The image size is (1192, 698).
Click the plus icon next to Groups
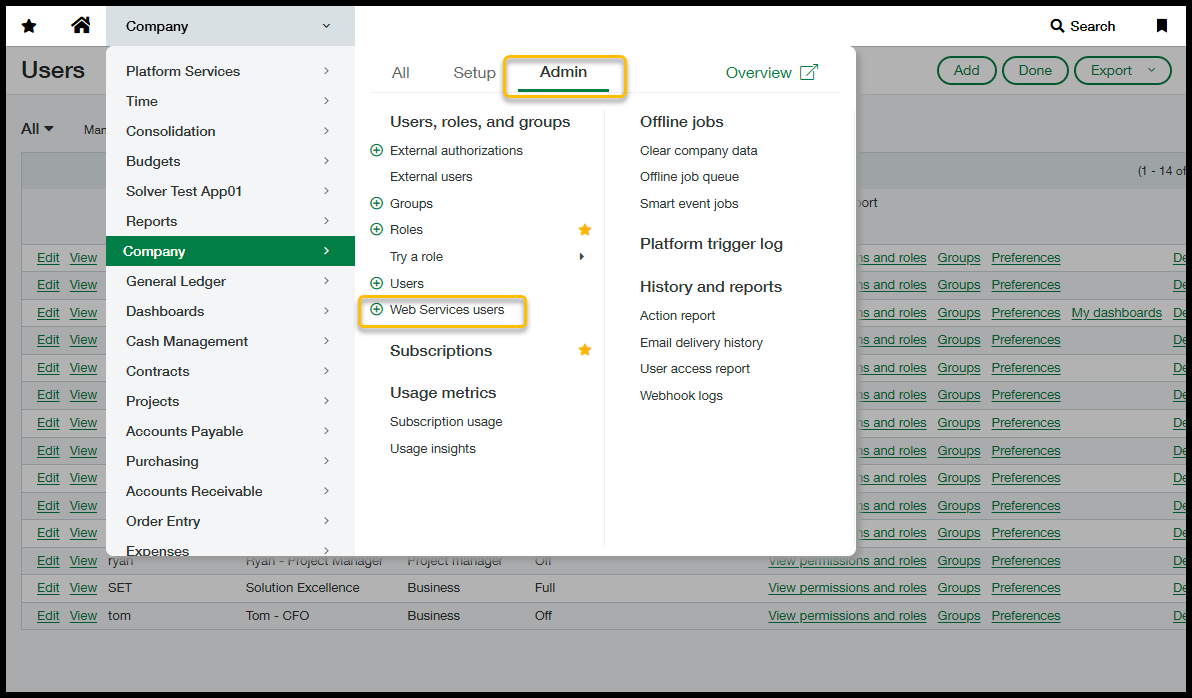[377, 203]
